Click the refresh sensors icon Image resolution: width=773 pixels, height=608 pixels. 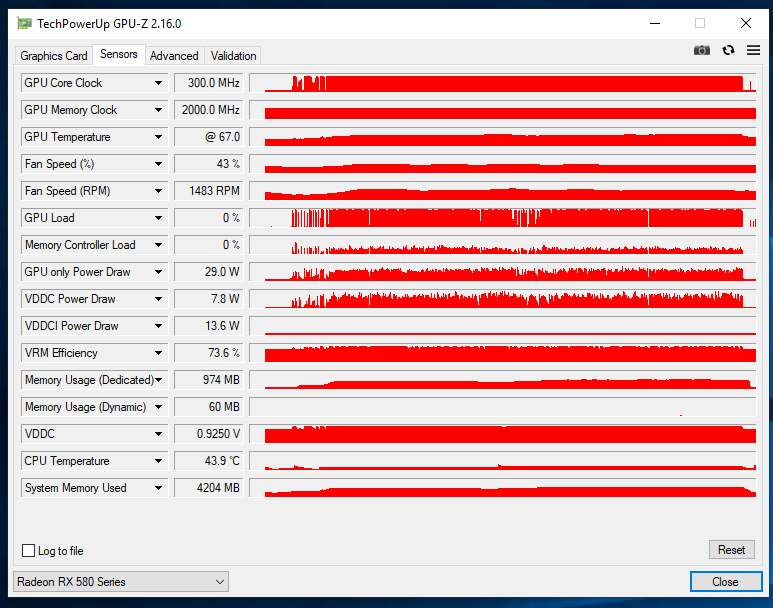click(728, 50)
